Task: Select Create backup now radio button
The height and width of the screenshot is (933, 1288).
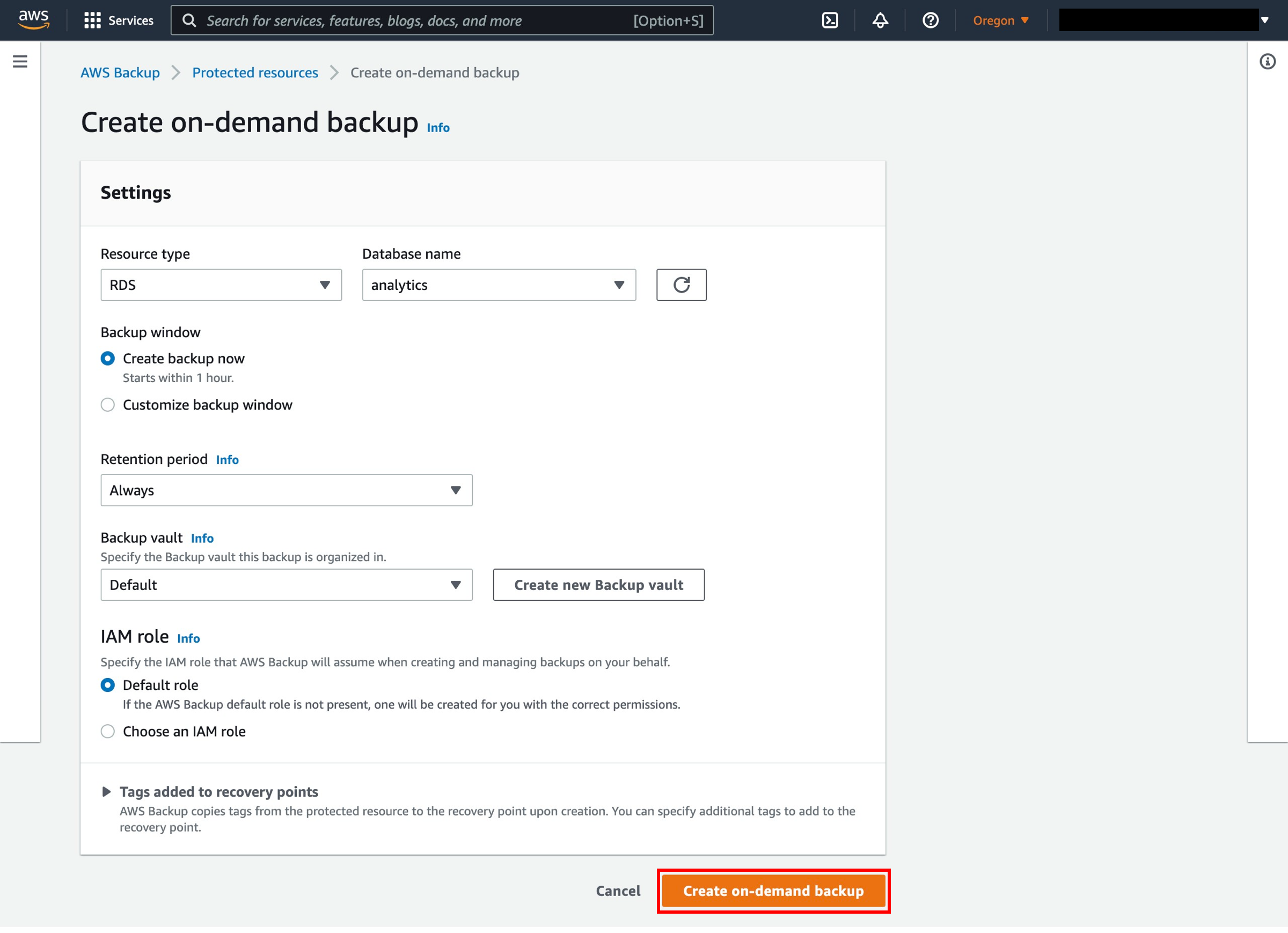Action: pos(107,359)
